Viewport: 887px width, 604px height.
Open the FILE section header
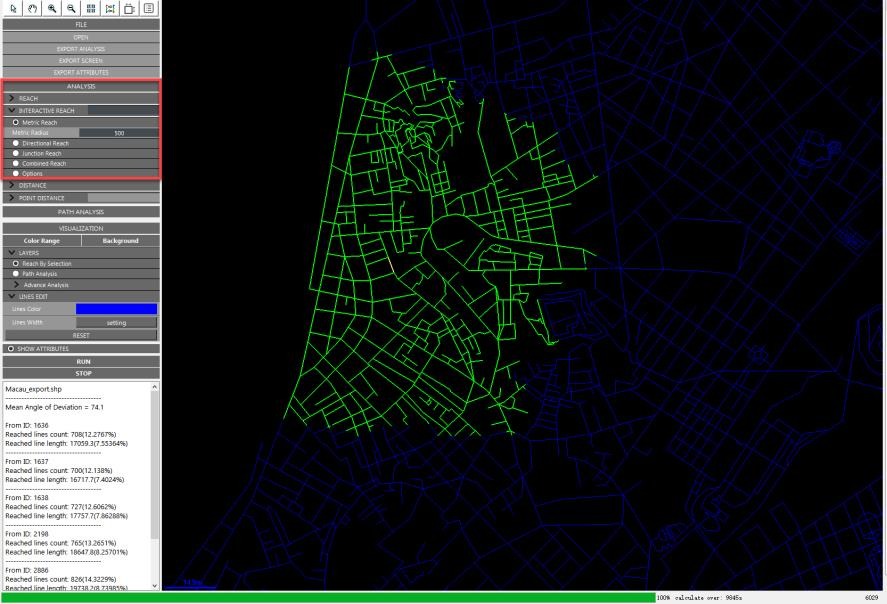tap(81, 25)
